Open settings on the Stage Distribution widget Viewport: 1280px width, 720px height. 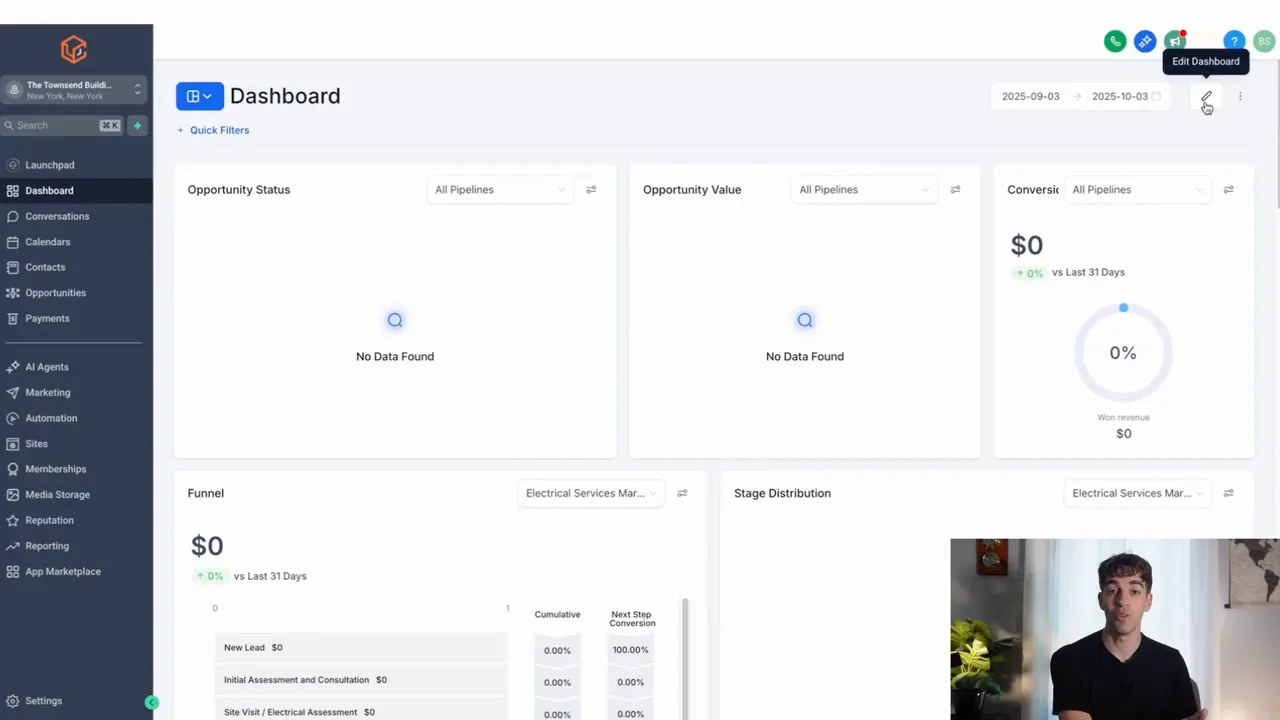pyautogui.click(x=1228, y=493)
